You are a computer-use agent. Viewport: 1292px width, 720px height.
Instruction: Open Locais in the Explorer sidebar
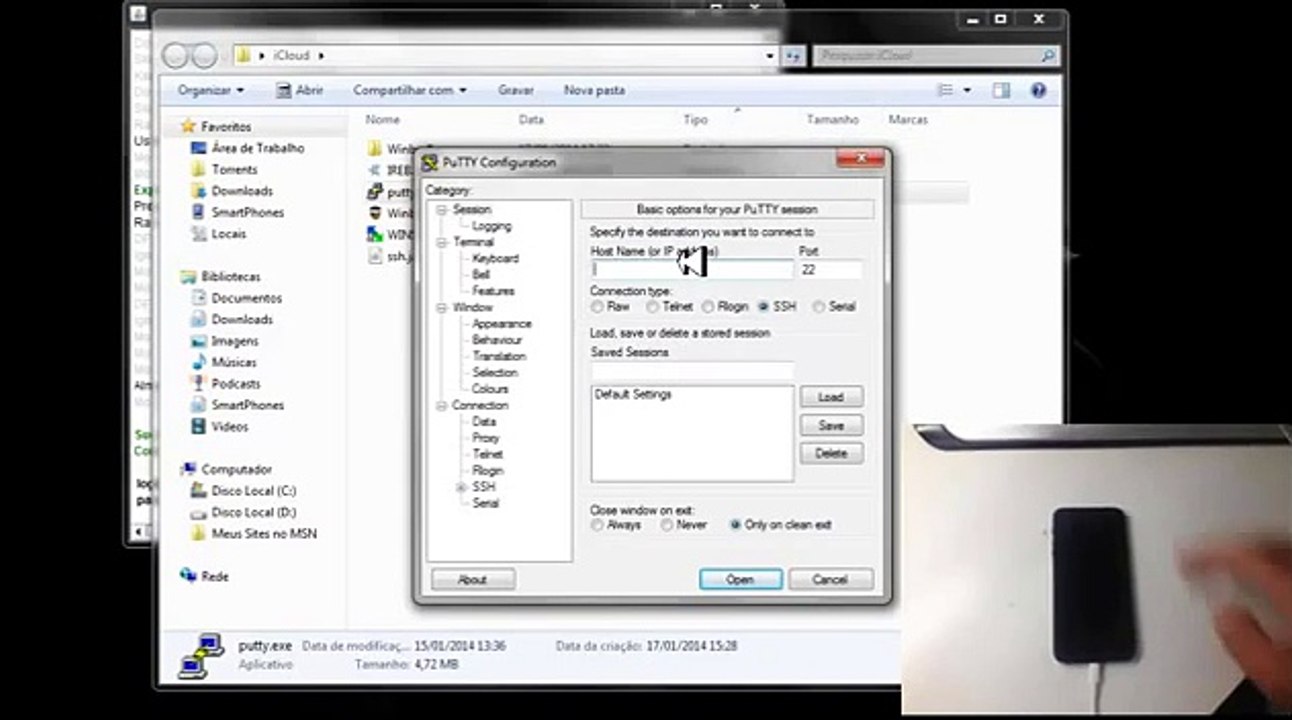228,234
